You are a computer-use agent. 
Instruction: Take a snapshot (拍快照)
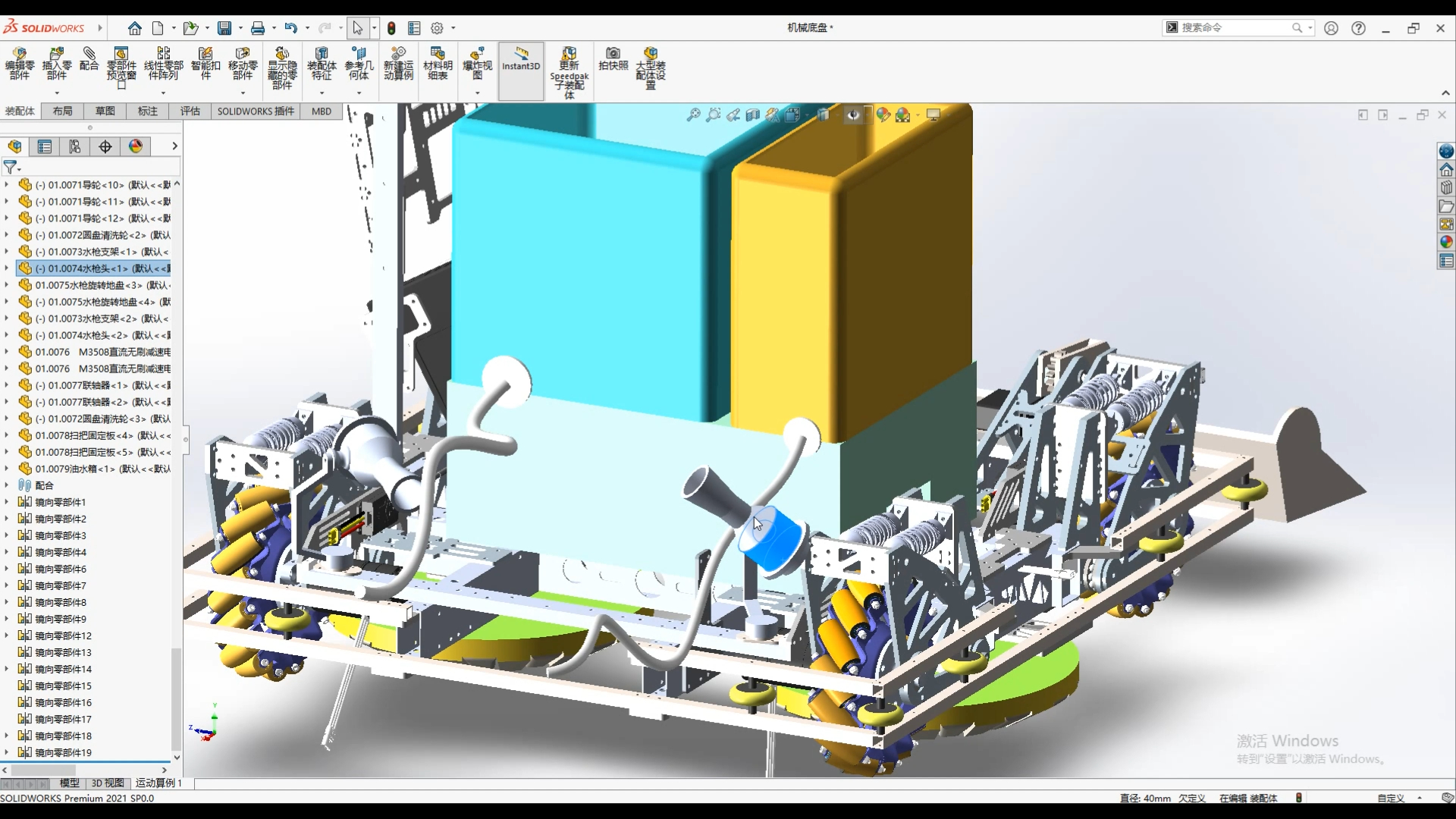coord(613,58)
